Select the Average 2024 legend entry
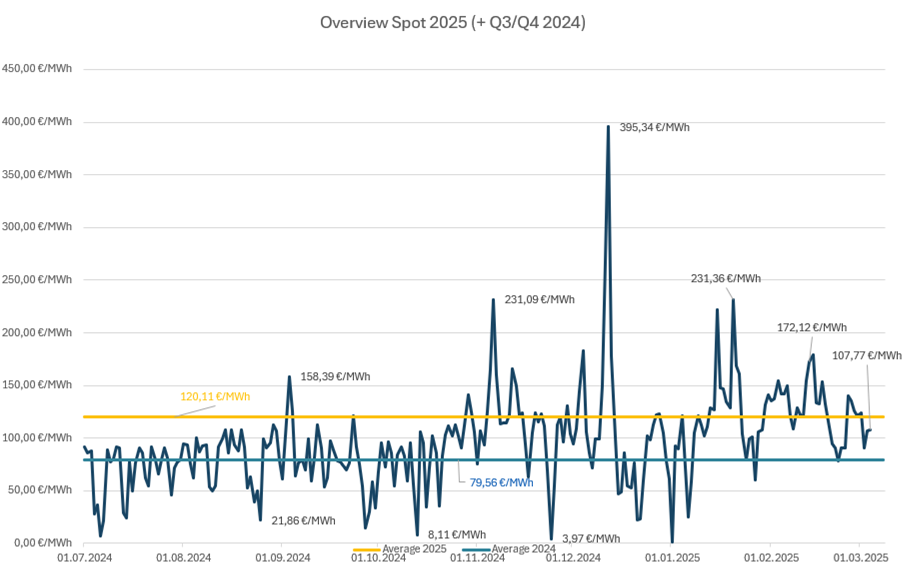Screen dimensions: 906x569 [x=523, y=549]
